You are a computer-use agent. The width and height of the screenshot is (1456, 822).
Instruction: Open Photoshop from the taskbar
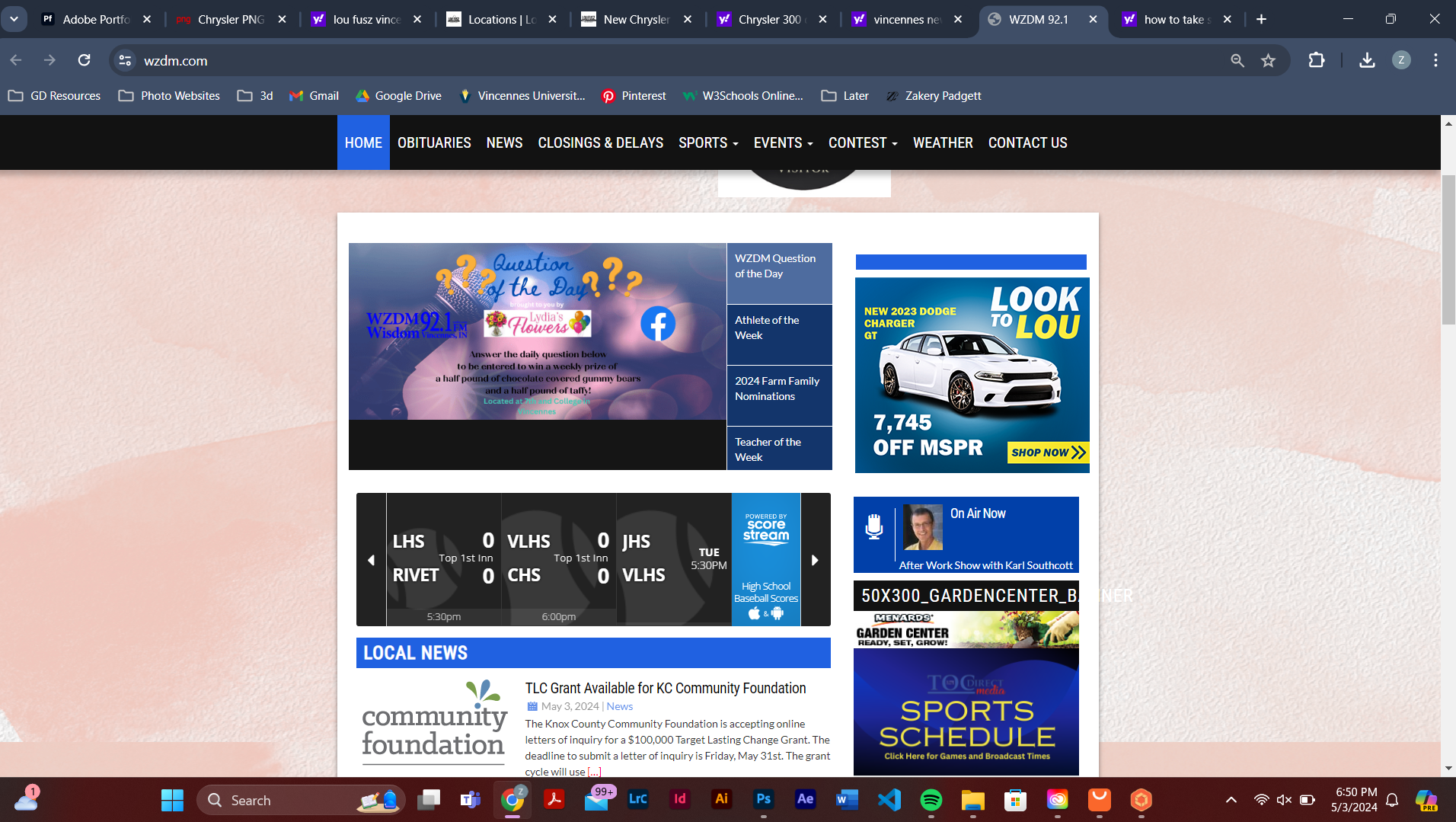point(763,799)
